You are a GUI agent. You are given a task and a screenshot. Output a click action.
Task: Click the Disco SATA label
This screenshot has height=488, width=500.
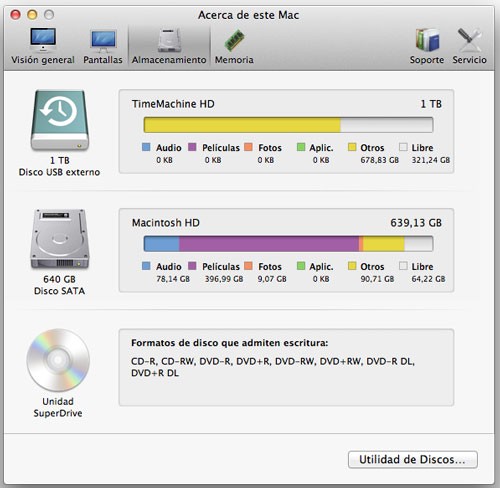point(59,291)
